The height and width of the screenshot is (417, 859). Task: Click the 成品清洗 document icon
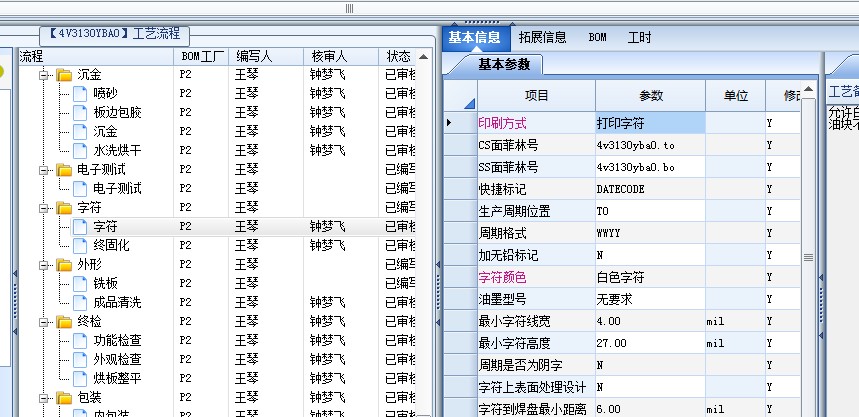tap(80, 302)
